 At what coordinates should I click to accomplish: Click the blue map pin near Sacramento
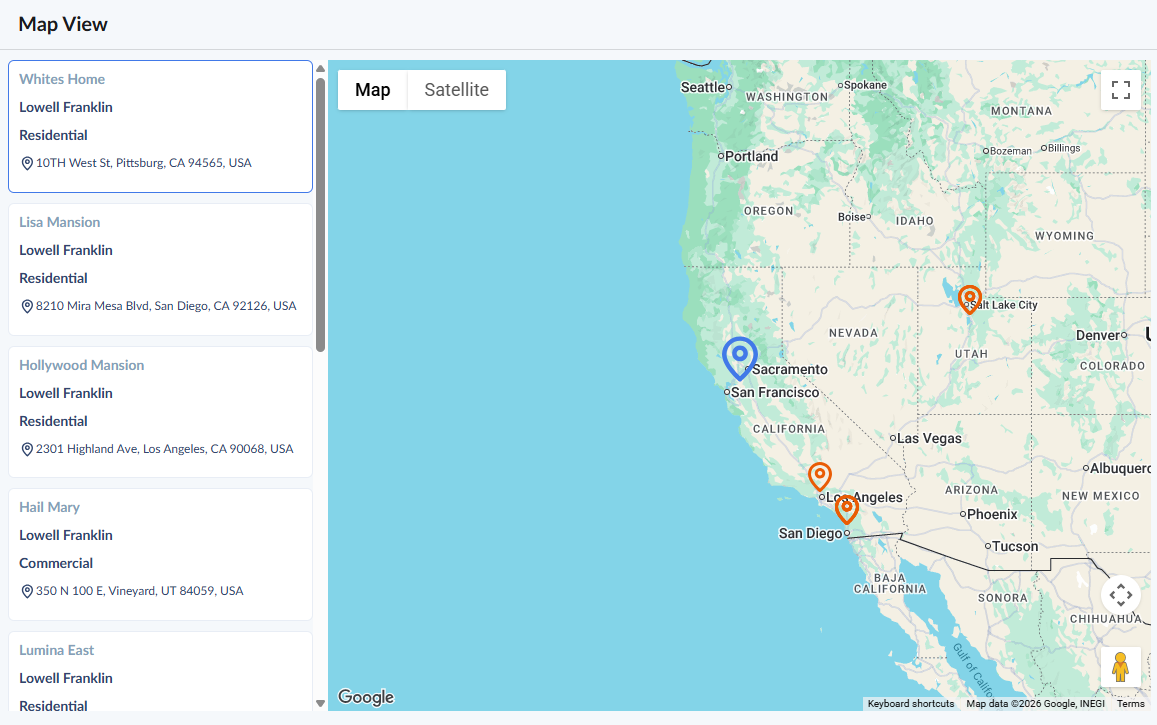739,358
